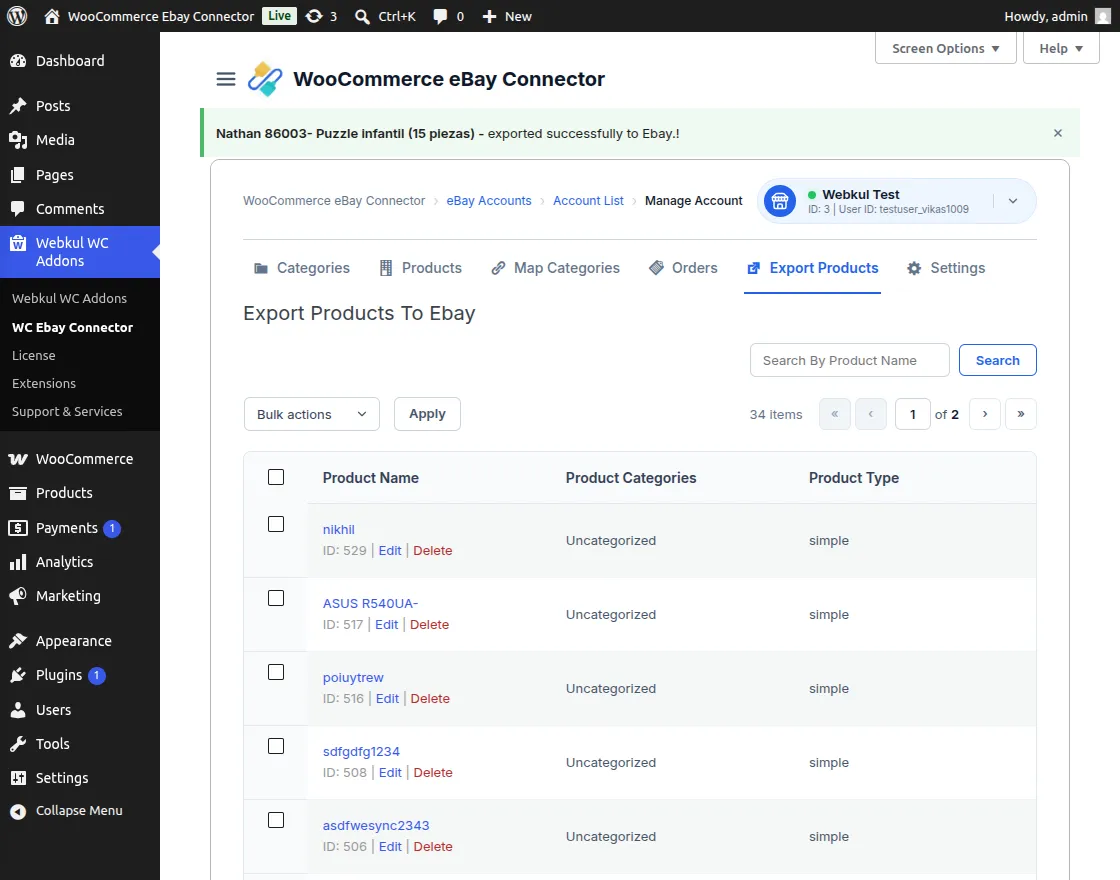Open eBay Accounts breadcrumb link

pos(489,201)
